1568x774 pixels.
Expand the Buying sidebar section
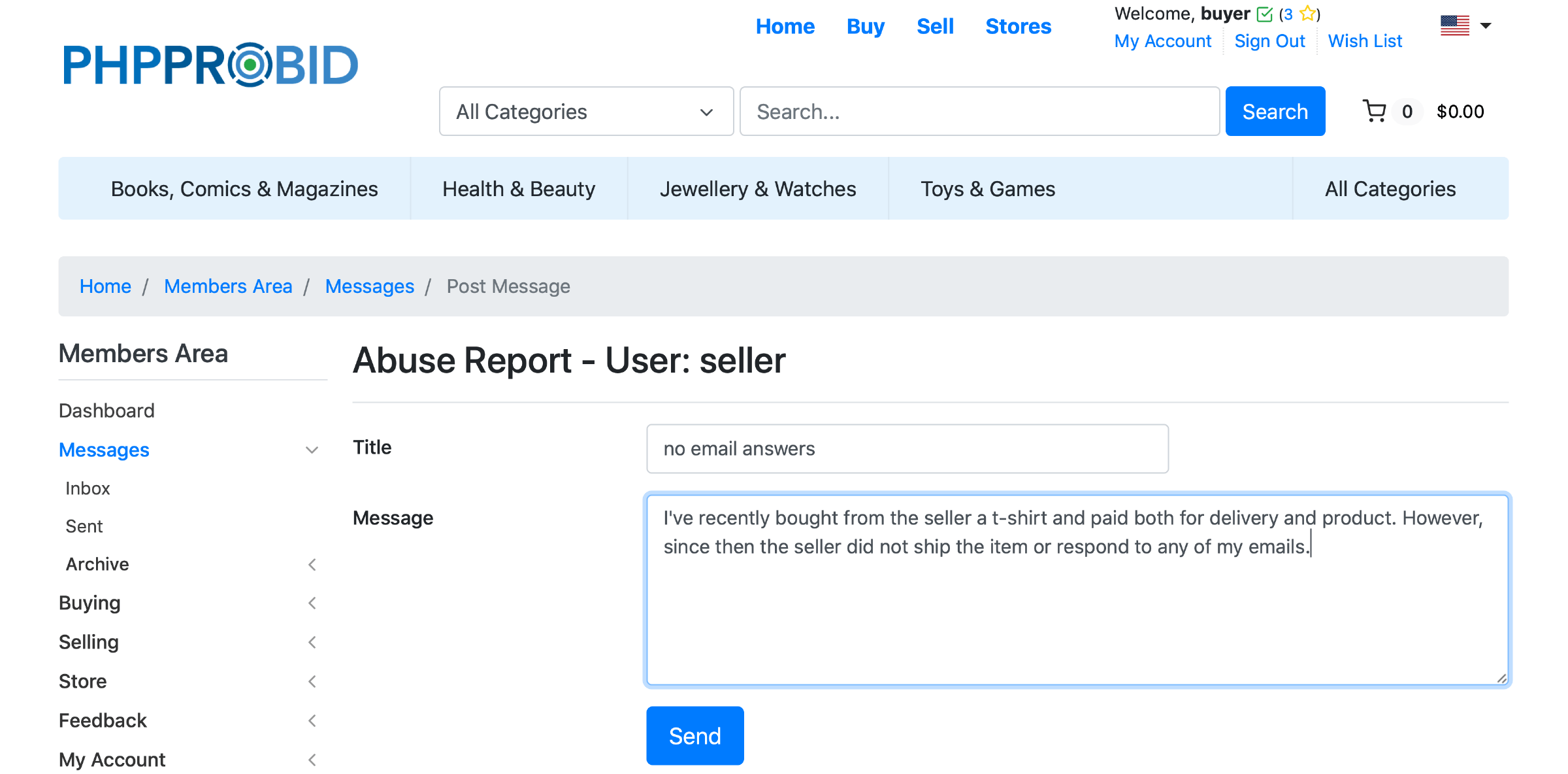pyautogui.click(x=312, y=603)
